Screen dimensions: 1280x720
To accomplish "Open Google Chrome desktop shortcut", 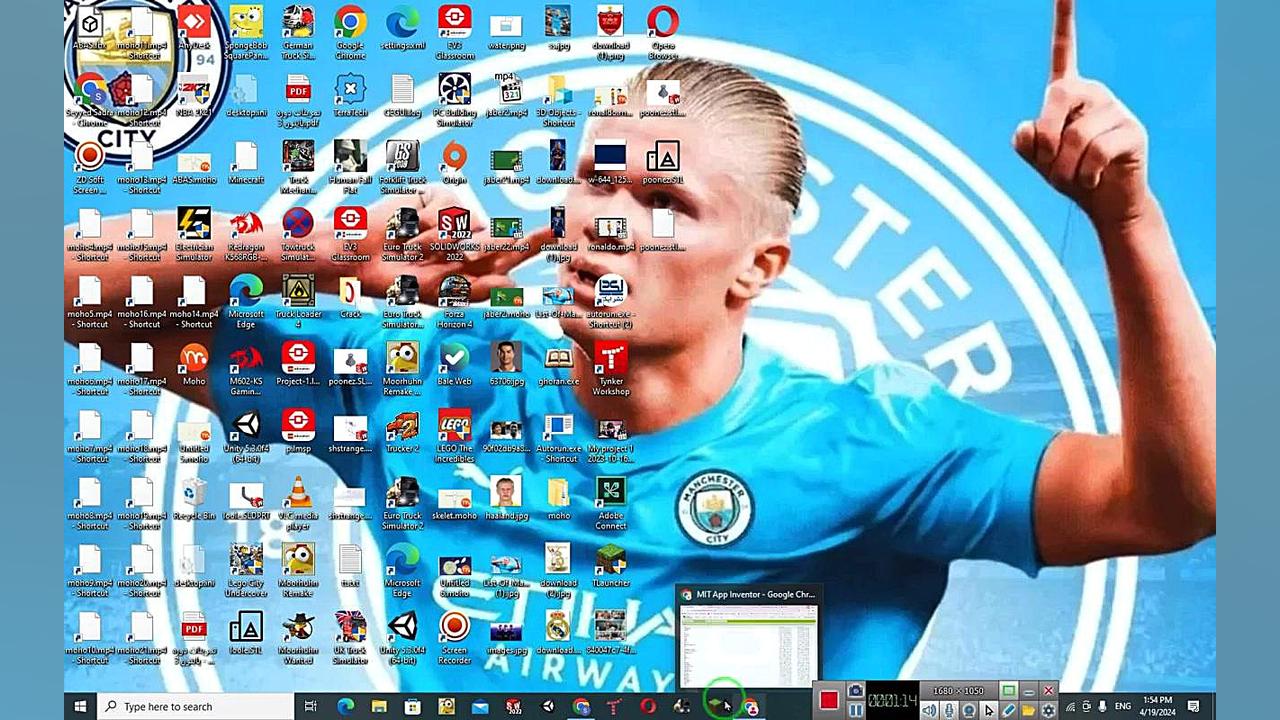I will coord(350,32).
